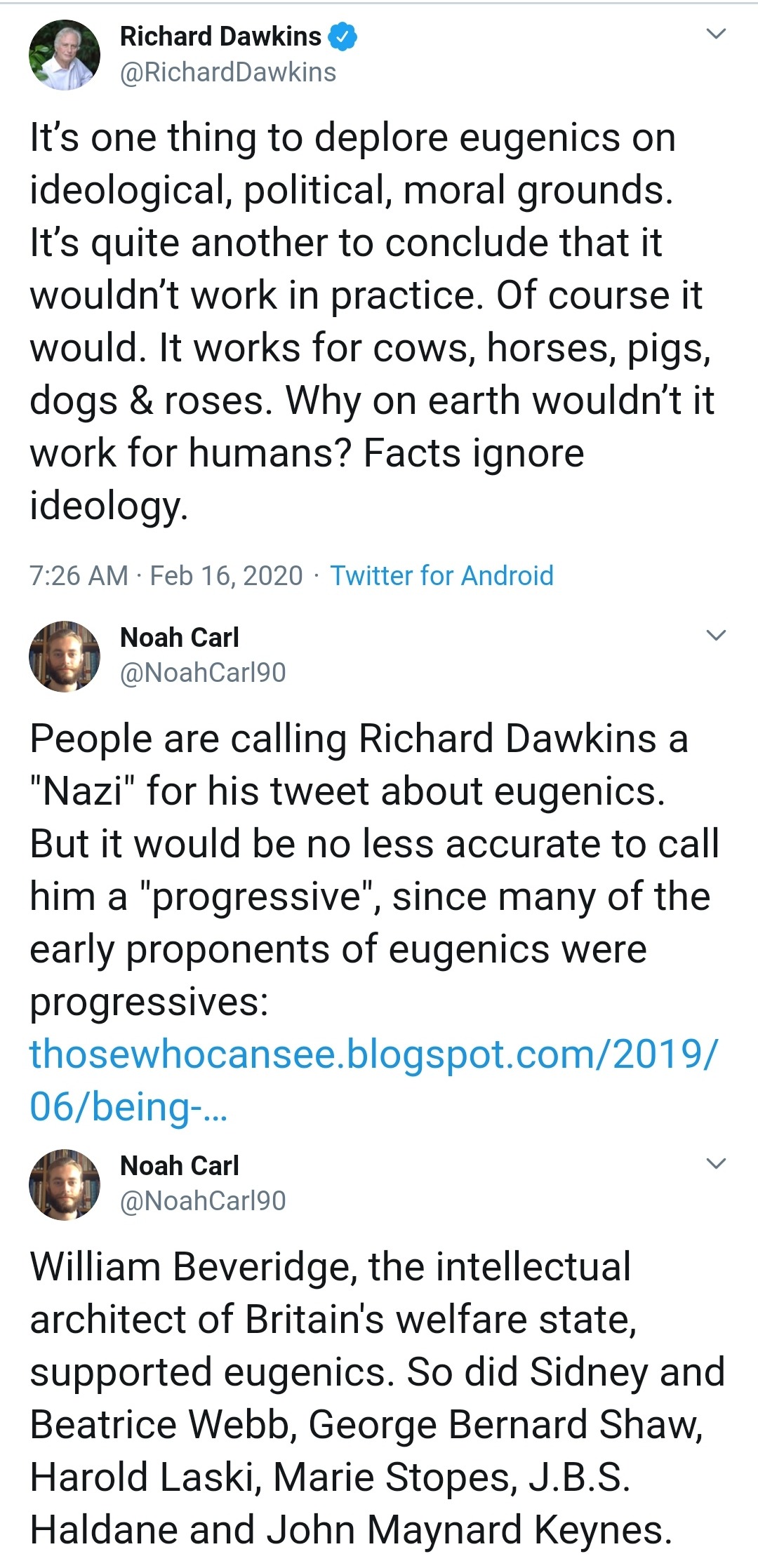Click Noah Carl's name above the "Nazi" tweet
This screenshot has width=758, height=1568.
[180, 637]
